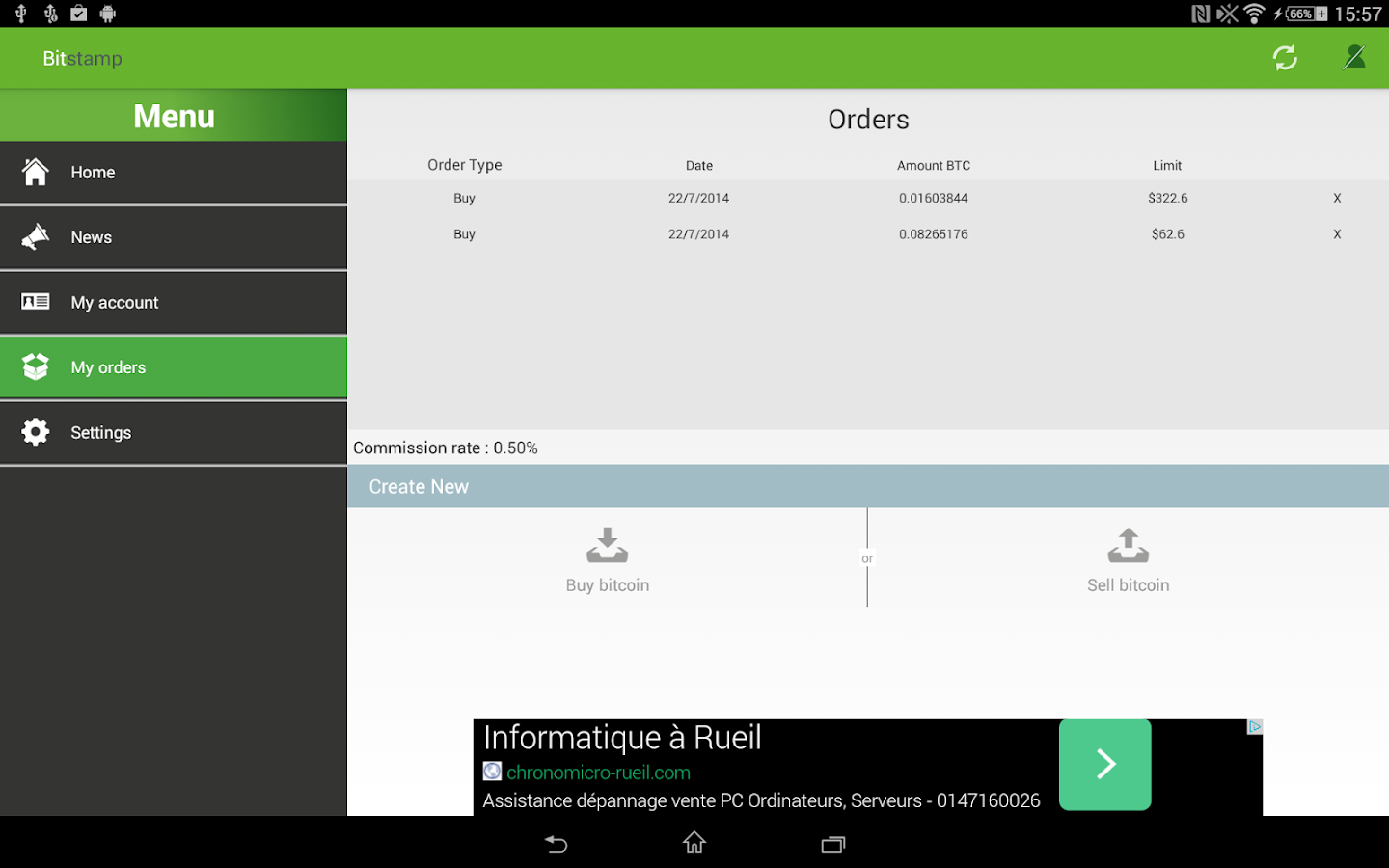This screenshot has width=1389, height=868.
Task: Click the AdChoices icon on the ad
Action: tap(1255, 726)
